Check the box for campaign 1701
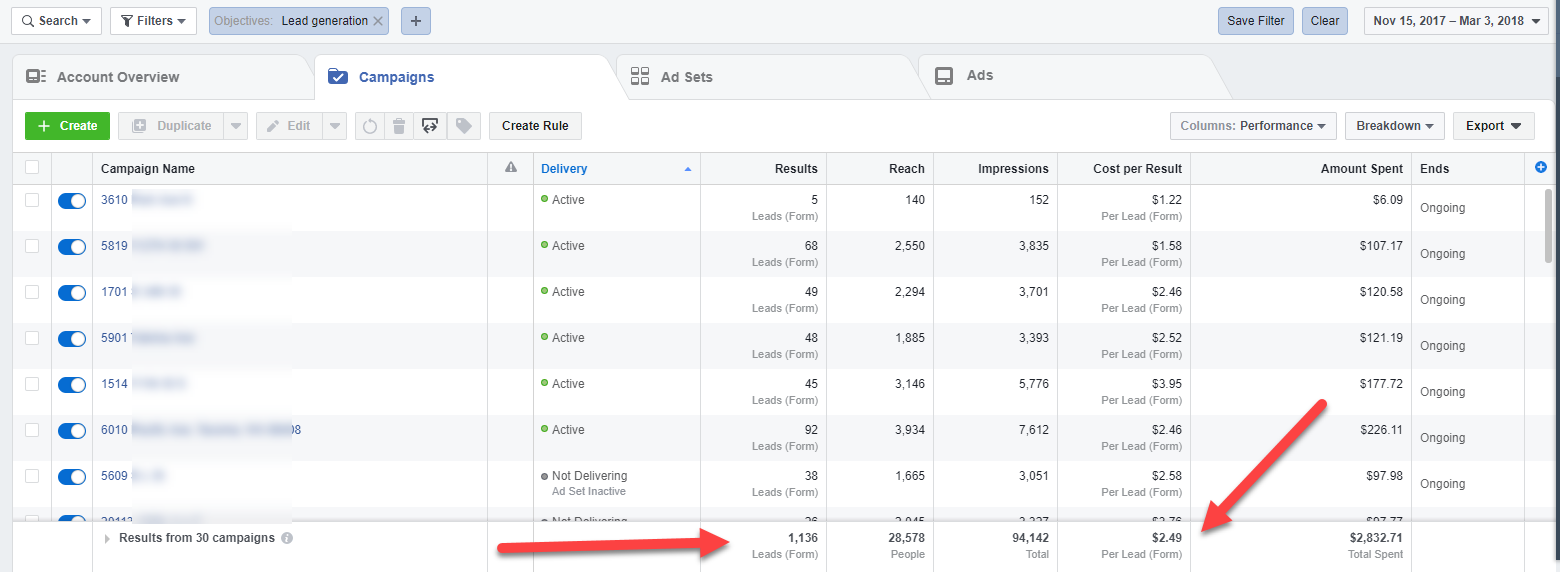 tap(32, 292)
